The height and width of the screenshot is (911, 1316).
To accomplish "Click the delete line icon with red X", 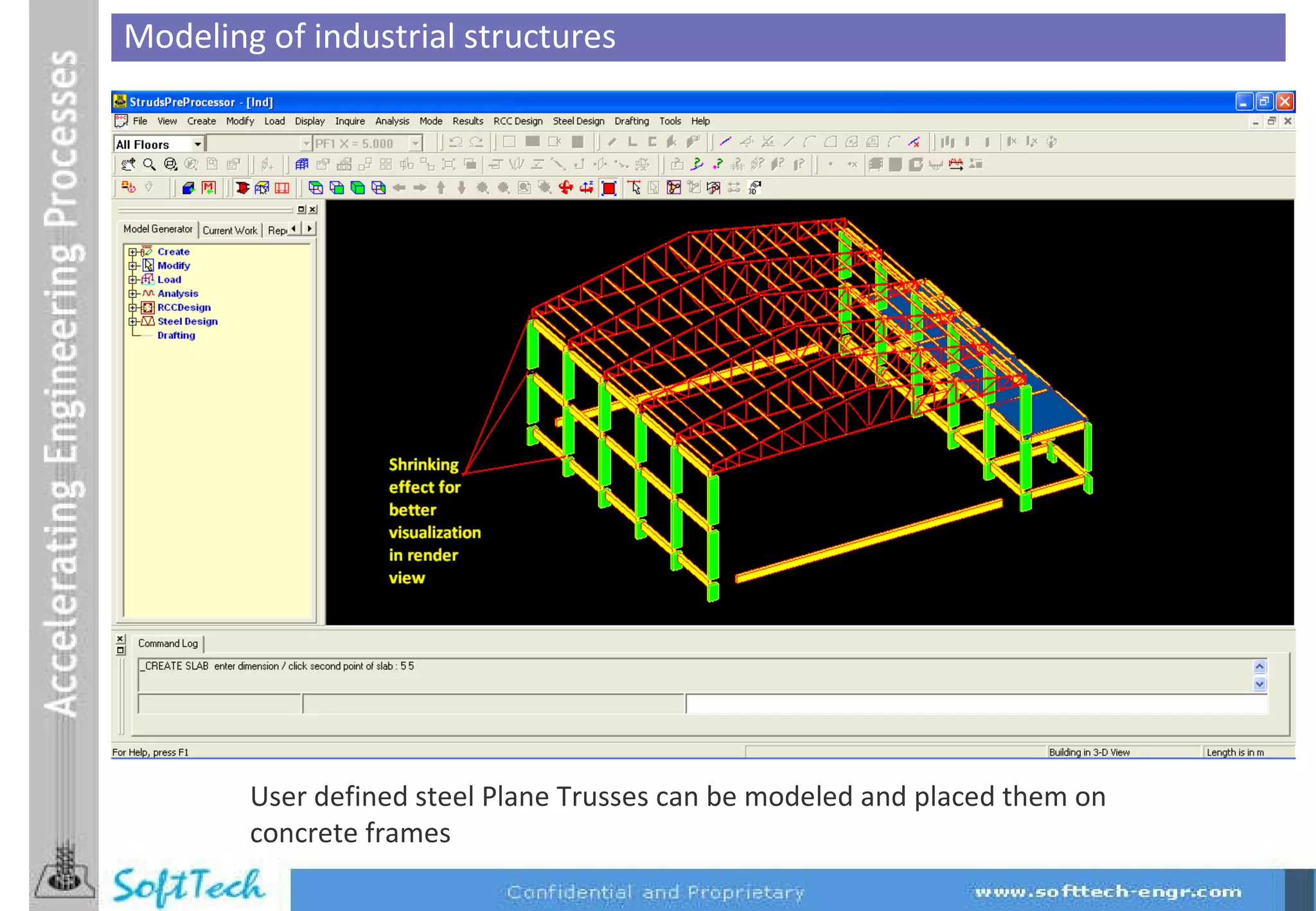I will tap(914, 142).
